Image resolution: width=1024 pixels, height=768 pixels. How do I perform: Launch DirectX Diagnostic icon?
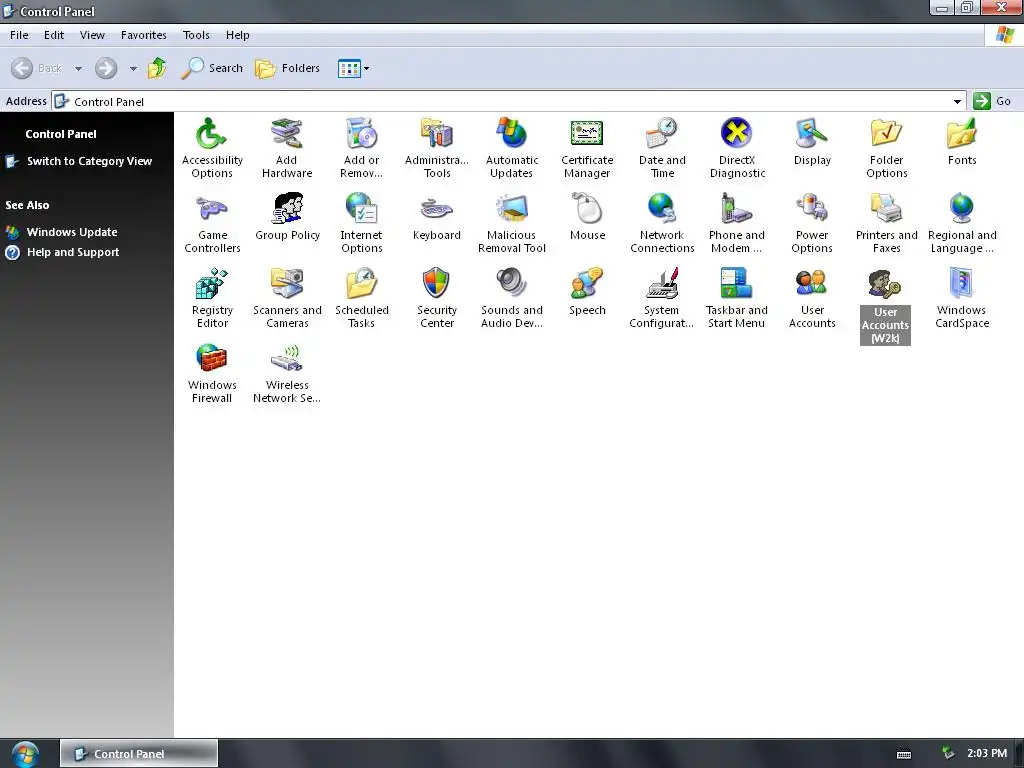click(x=737, y=147)
